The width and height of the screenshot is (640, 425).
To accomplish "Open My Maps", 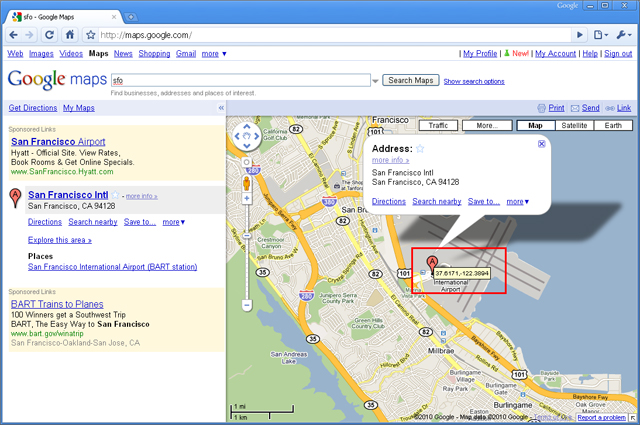I will point(79,108).
